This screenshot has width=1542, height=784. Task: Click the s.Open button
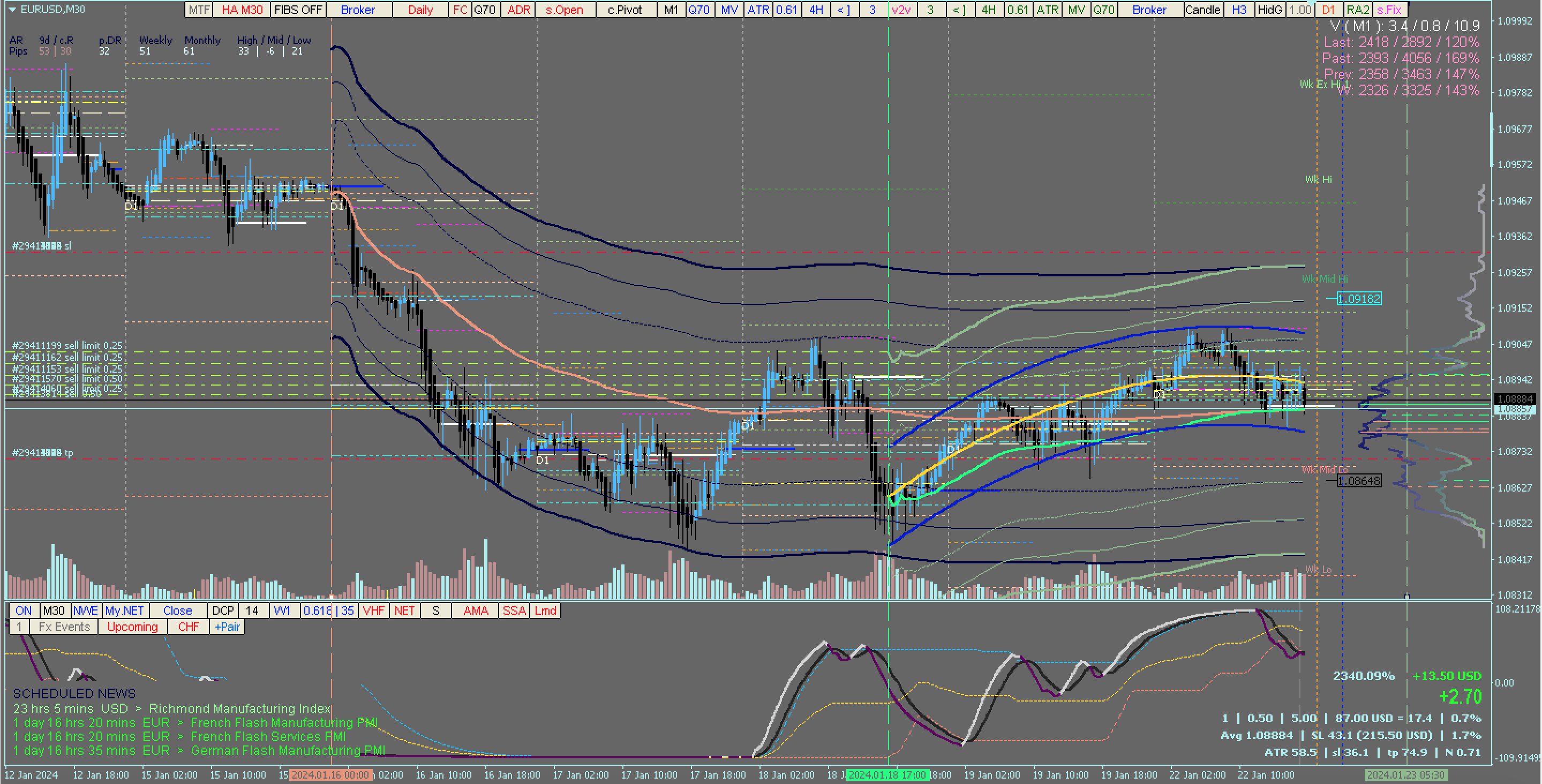[x=564, y=10]
